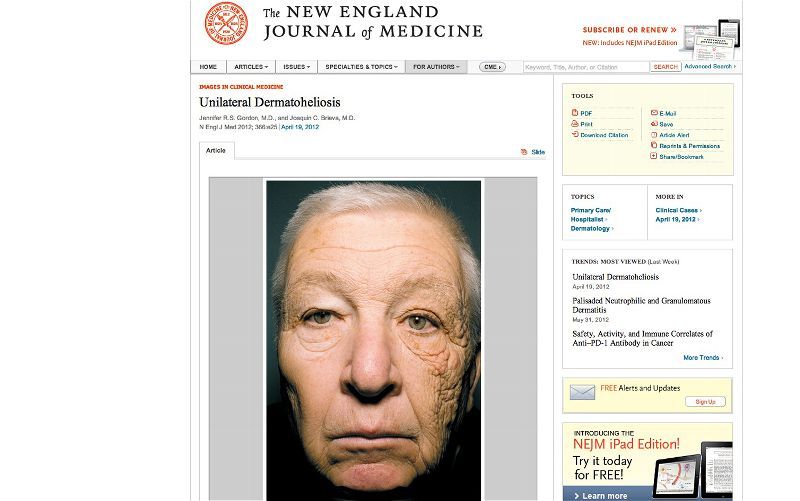Screen dimensions: 800x501
Task: Open the More Trends link
Action: click(703, 358)
